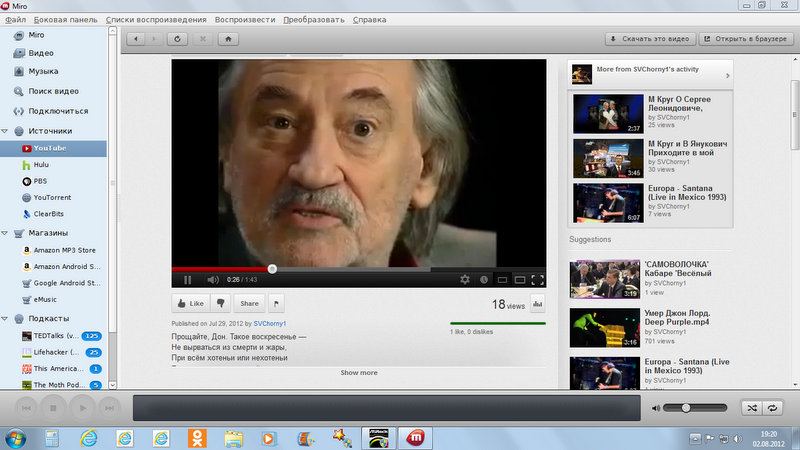Open video quality settings gear

coord(465,280)
